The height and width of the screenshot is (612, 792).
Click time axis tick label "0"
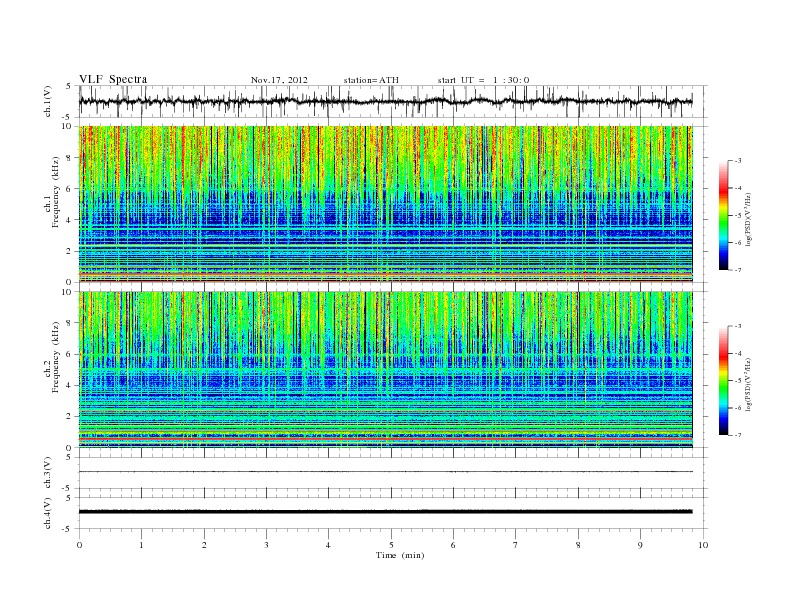point(79,545)
